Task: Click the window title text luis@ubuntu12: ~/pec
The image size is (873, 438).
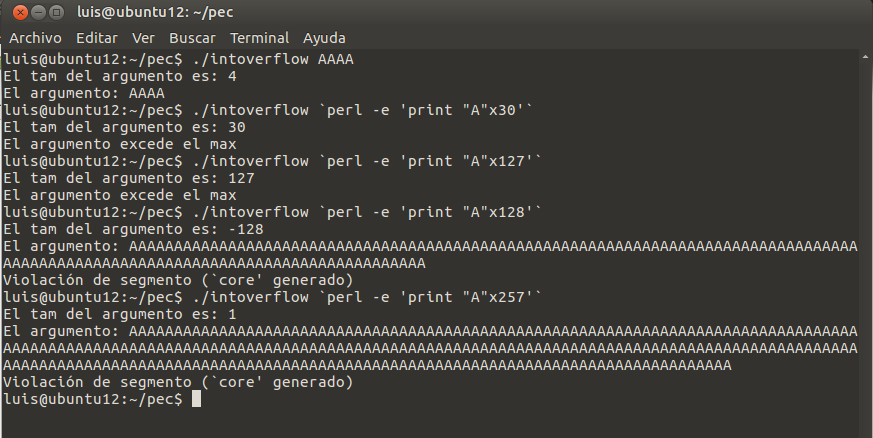Action: point(155,12)
